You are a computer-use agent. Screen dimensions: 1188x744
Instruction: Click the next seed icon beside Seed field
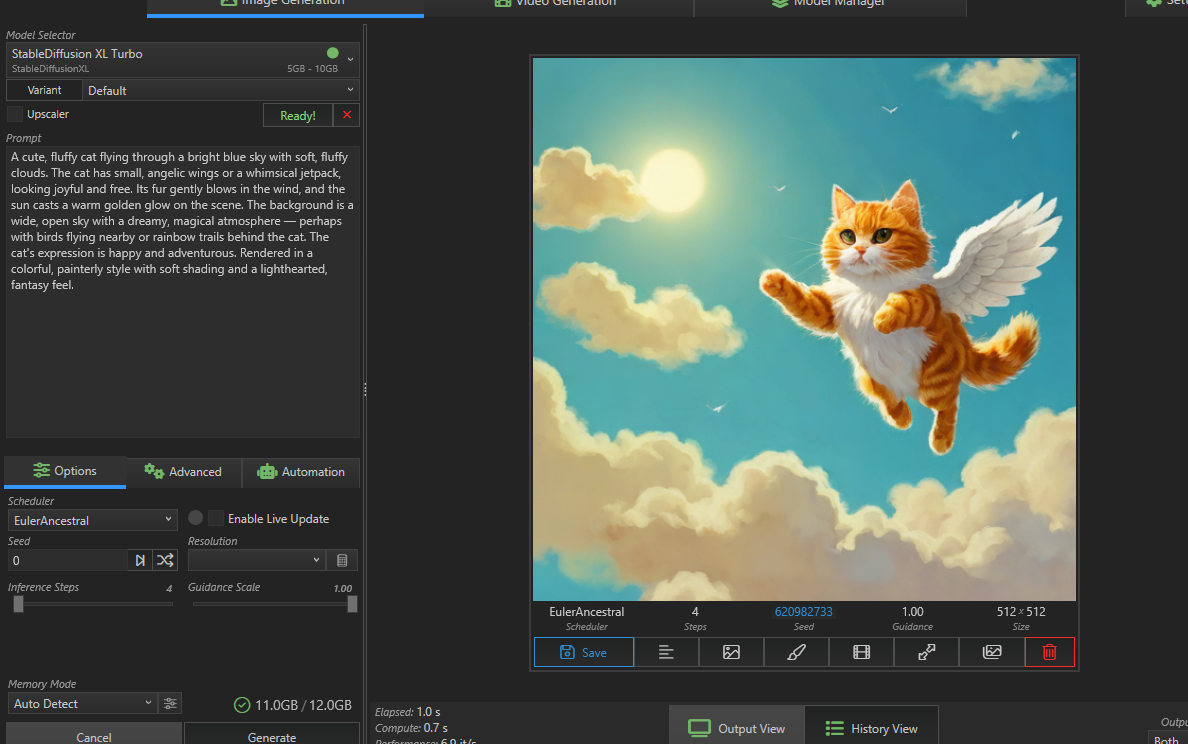[x=140, y=561]
